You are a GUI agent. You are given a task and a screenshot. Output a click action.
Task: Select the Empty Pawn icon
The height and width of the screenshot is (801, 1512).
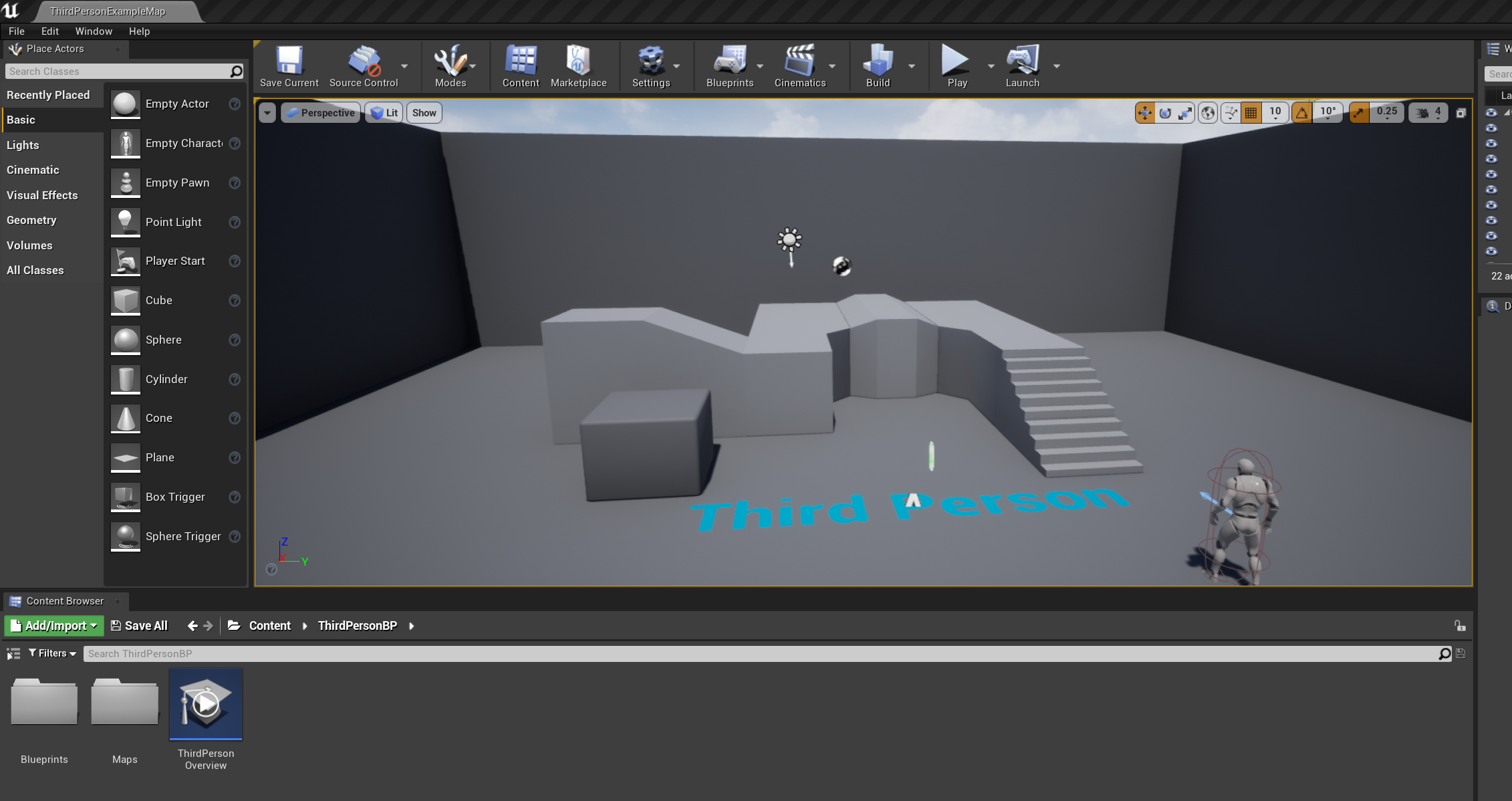tap(126, 183)
